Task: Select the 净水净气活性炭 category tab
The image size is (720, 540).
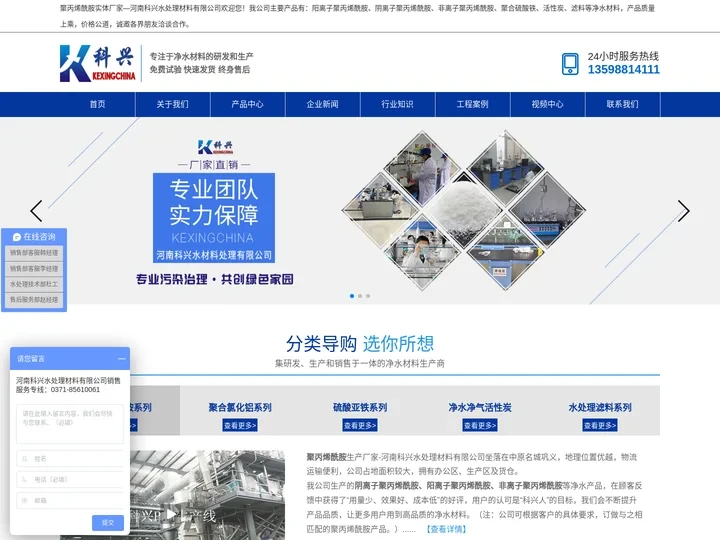Action: (480, 407)
